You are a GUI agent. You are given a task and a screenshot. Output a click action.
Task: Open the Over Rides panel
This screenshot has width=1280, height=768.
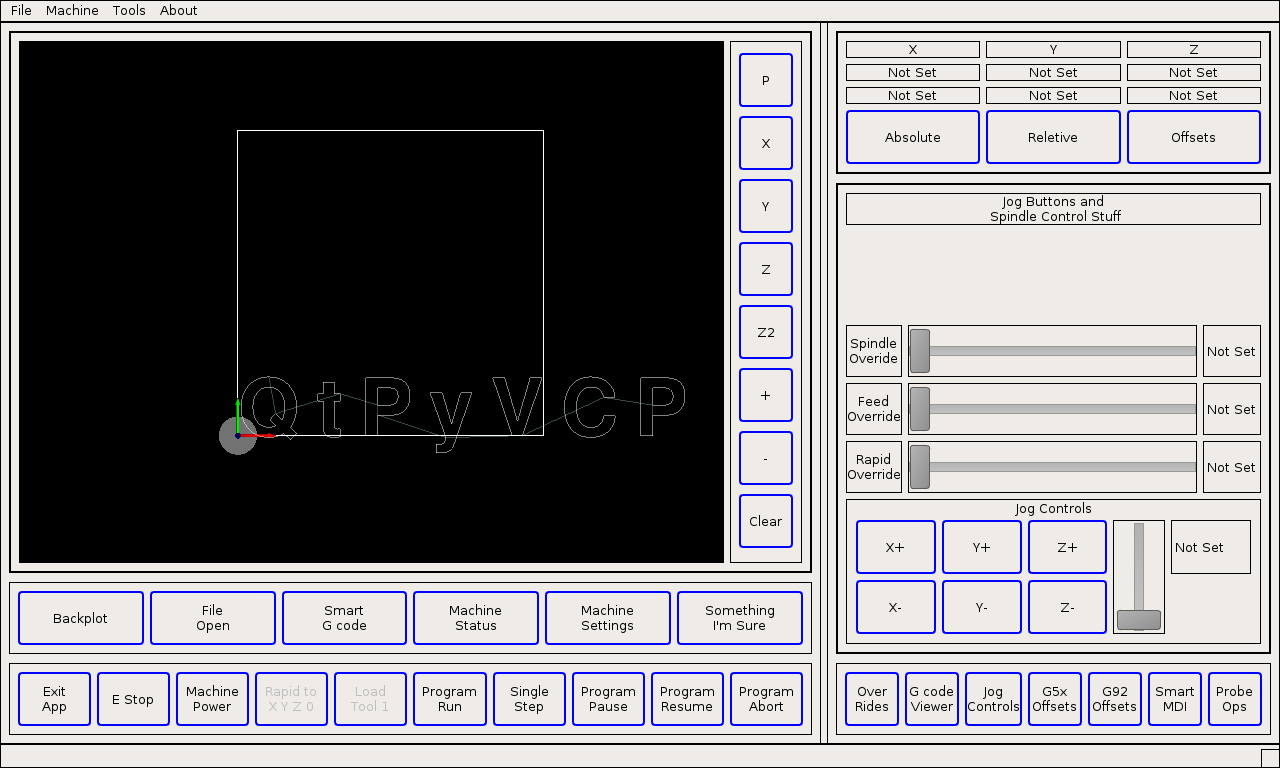[x=872, y=699]
